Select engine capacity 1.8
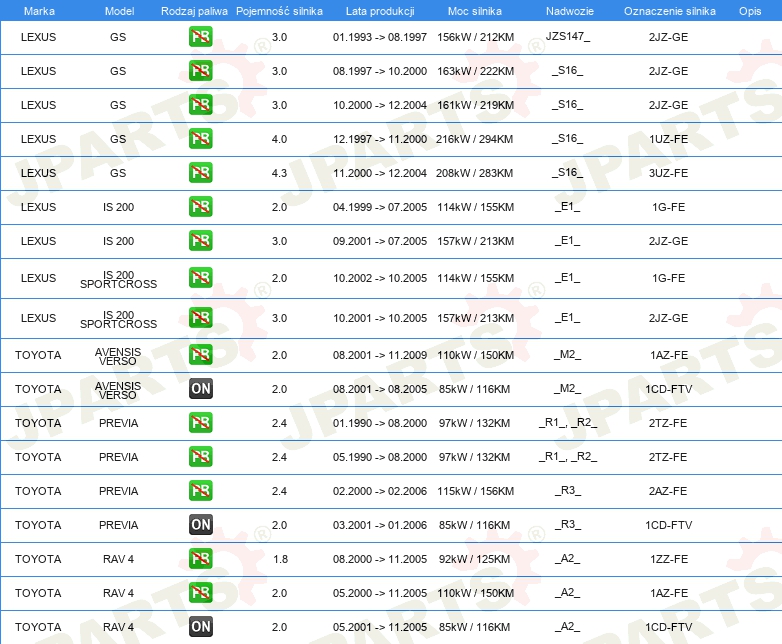Screen dimensions: 782x644 (280, 559)
